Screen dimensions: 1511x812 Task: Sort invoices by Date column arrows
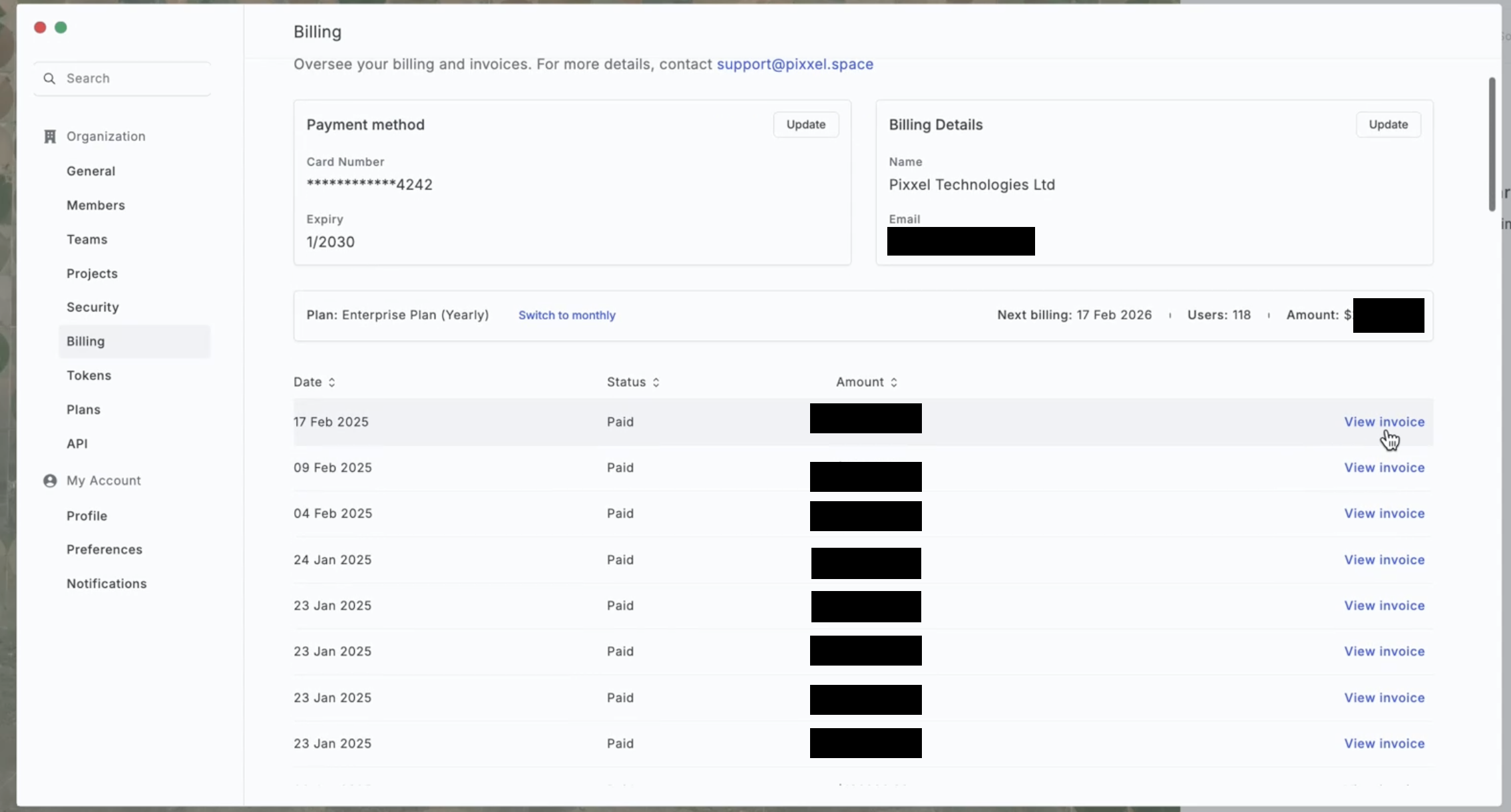(x=331, y=382)
